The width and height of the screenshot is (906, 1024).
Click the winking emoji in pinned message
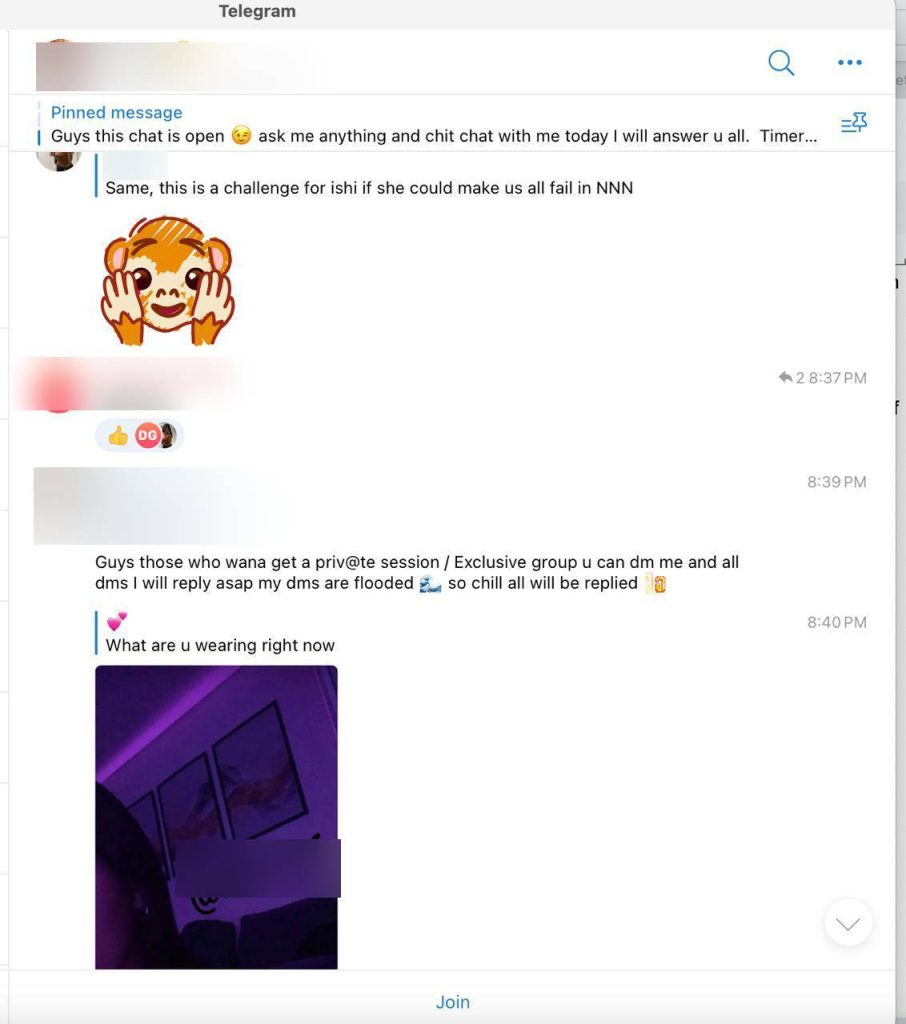(241, 136)
